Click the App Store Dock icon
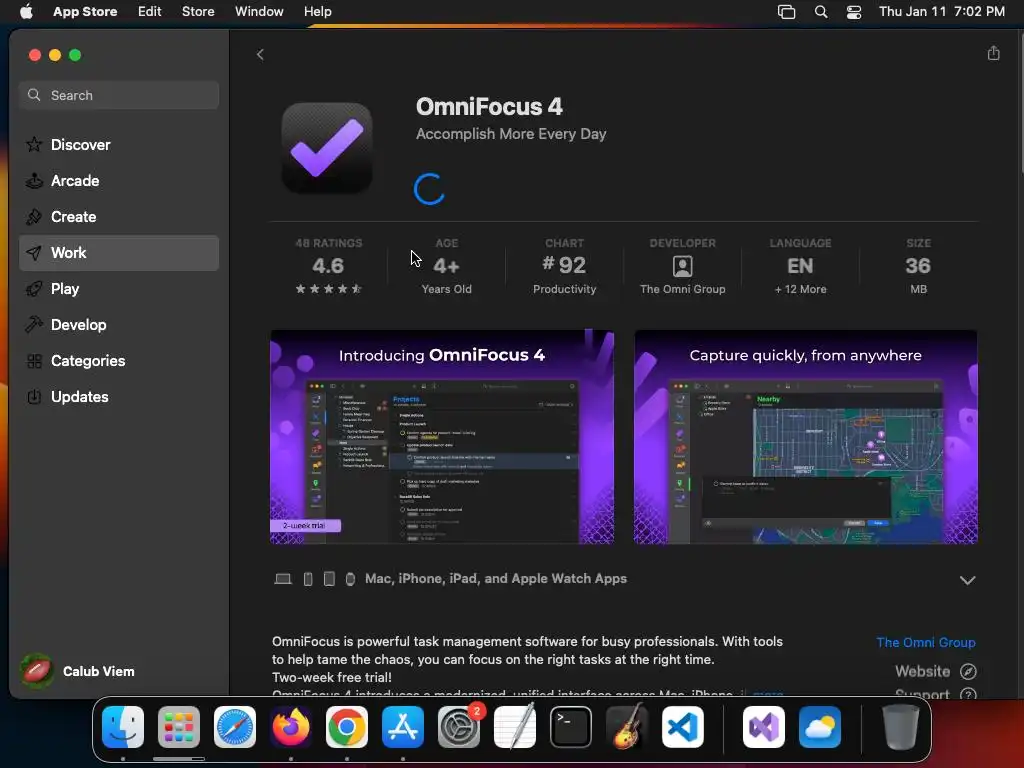The image size is (1024, 768). coord(403,727)
